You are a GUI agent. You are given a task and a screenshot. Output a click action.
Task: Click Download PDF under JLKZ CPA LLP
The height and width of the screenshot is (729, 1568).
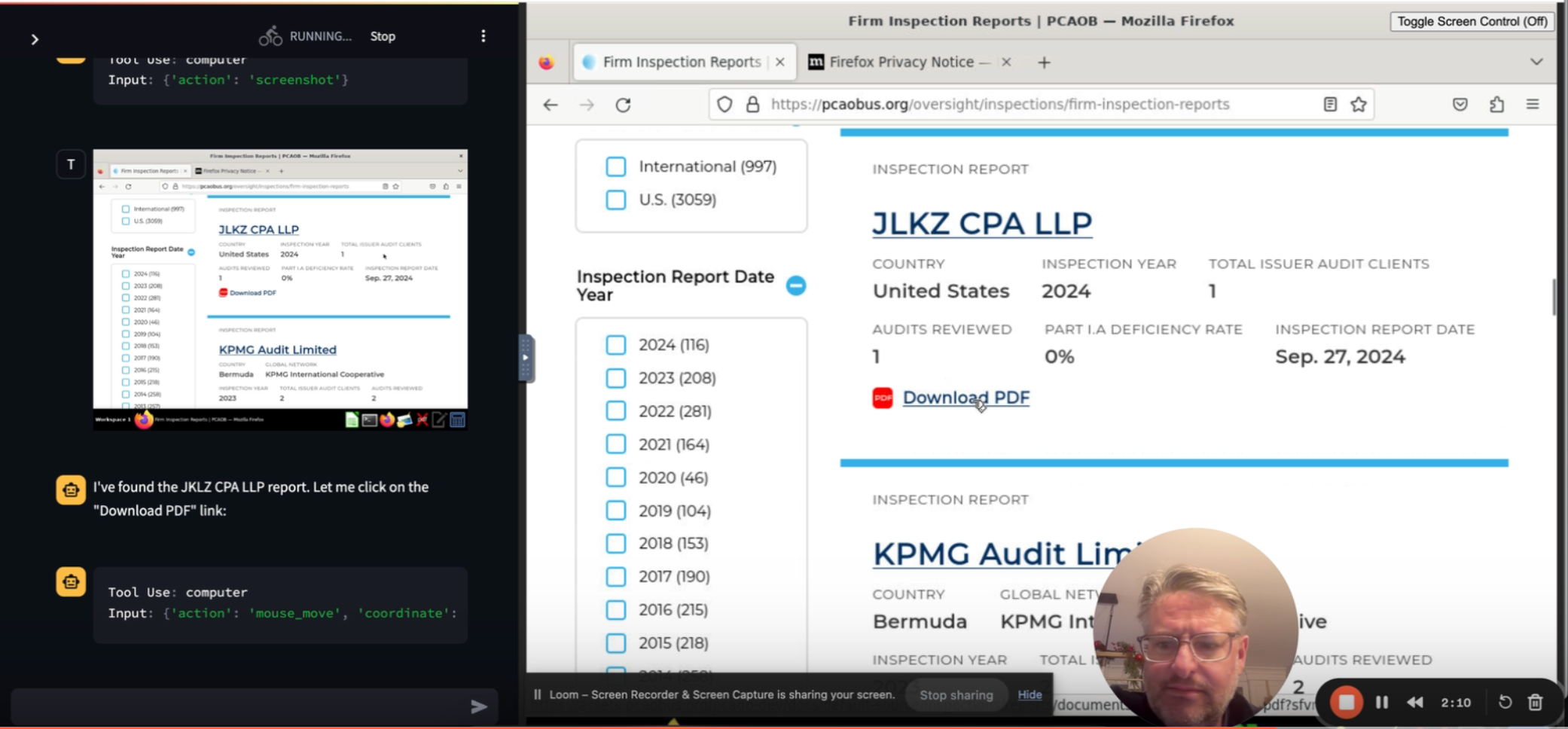tap(966, 397)
